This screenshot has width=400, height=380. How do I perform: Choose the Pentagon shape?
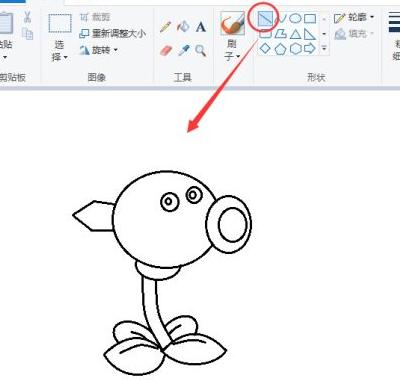280,49
